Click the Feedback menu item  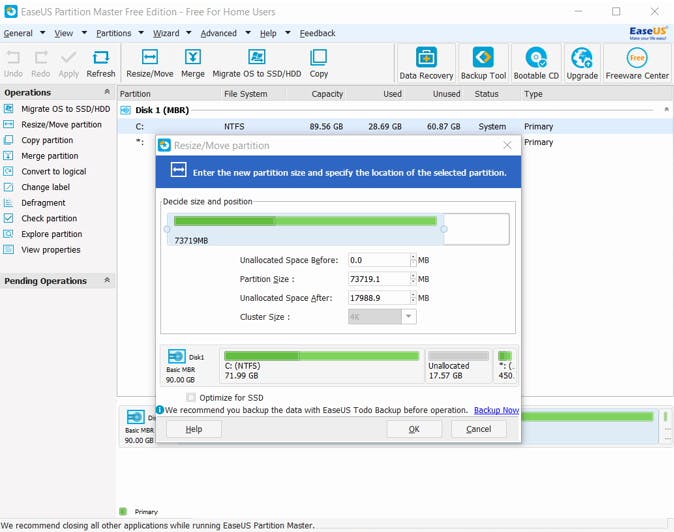[317, 33]
